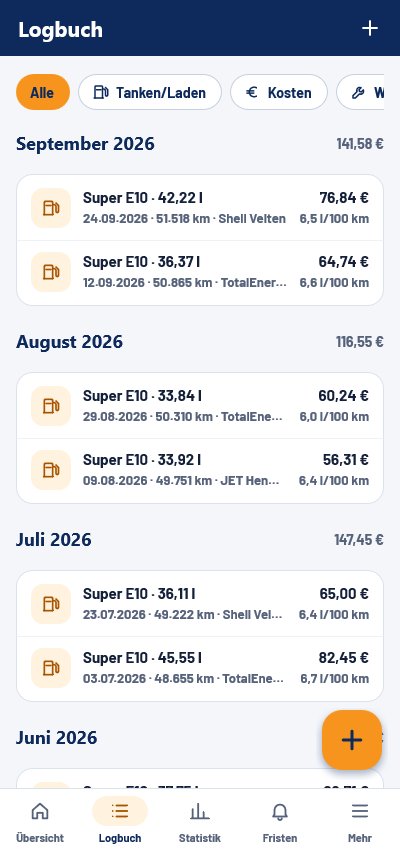This screenshot has height=860, width=400.
Task: Open the 29.08.2026 refuel entry of 60,24 €
Action: pos(200,406)
